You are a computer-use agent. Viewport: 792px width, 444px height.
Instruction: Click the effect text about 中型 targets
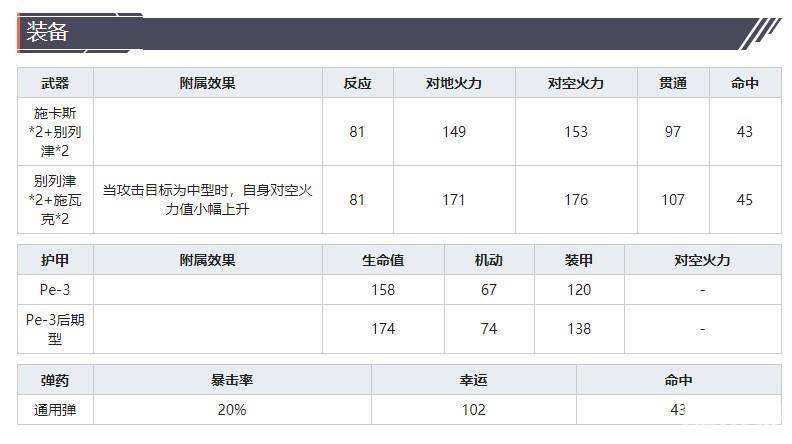click(208, 199)
